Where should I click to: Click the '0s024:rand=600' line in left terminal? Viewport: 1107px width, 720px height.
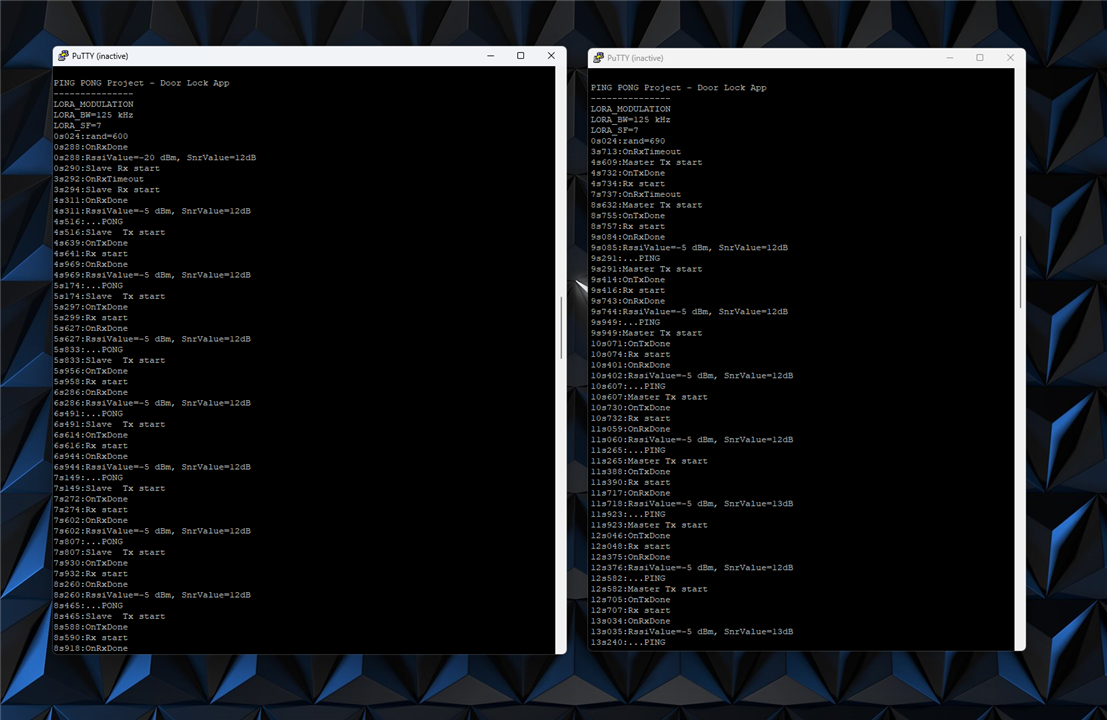click(91, 136)
